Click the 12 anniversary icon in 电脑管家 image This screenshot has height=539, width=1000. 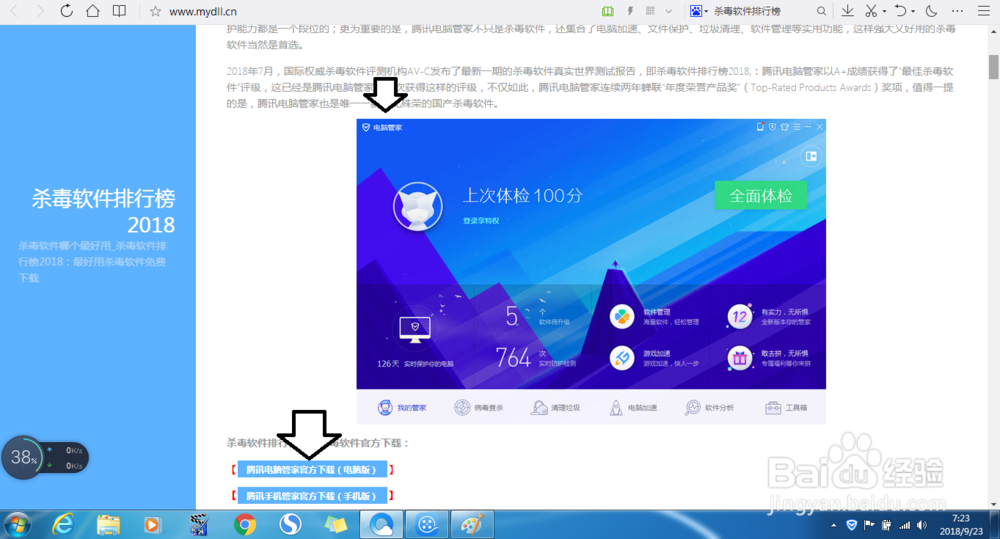pyautogui.click(x=740, y=317)
